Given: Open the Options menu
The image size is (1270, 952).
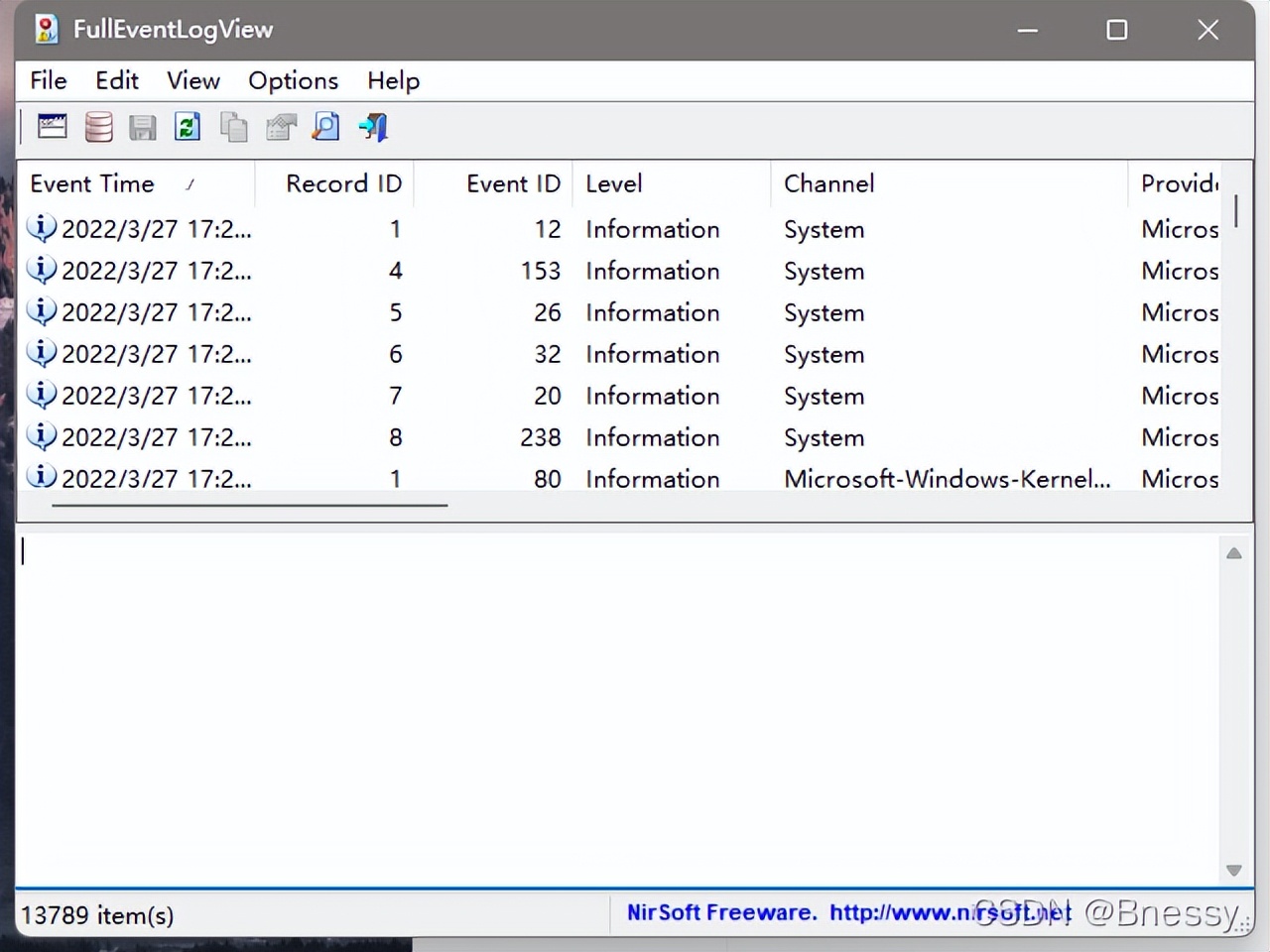Looking at the screenshot, I should [293, 80].
